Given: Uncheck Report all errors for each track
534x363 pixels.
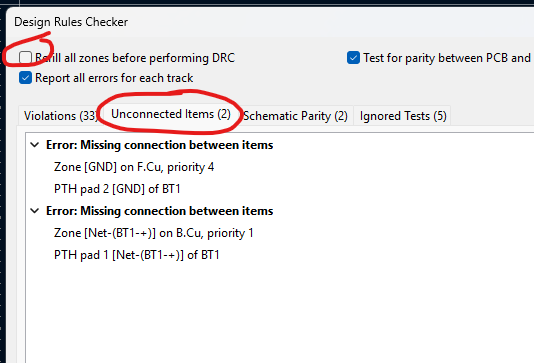Looking at the screenshot, I should [26, 78].
